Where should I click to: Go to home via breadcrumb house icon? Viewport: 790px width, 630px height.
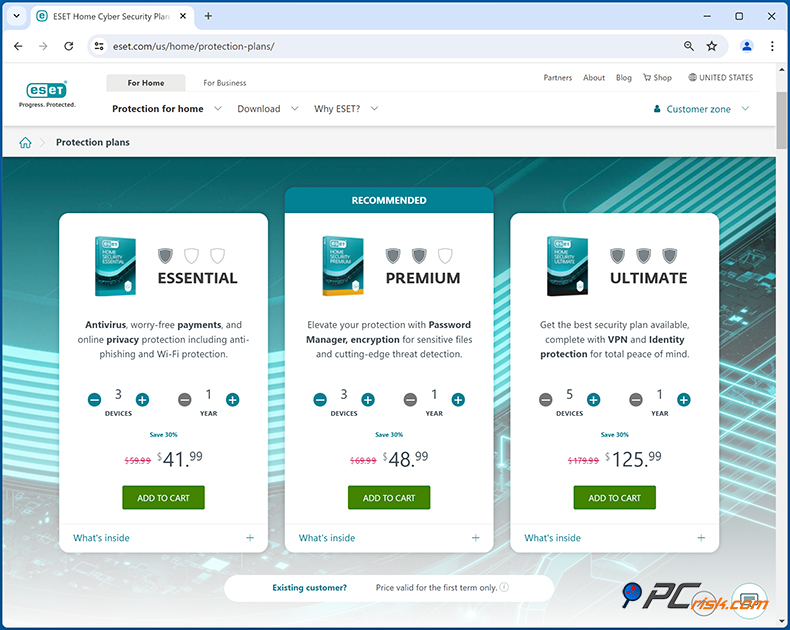click(25, 143)
